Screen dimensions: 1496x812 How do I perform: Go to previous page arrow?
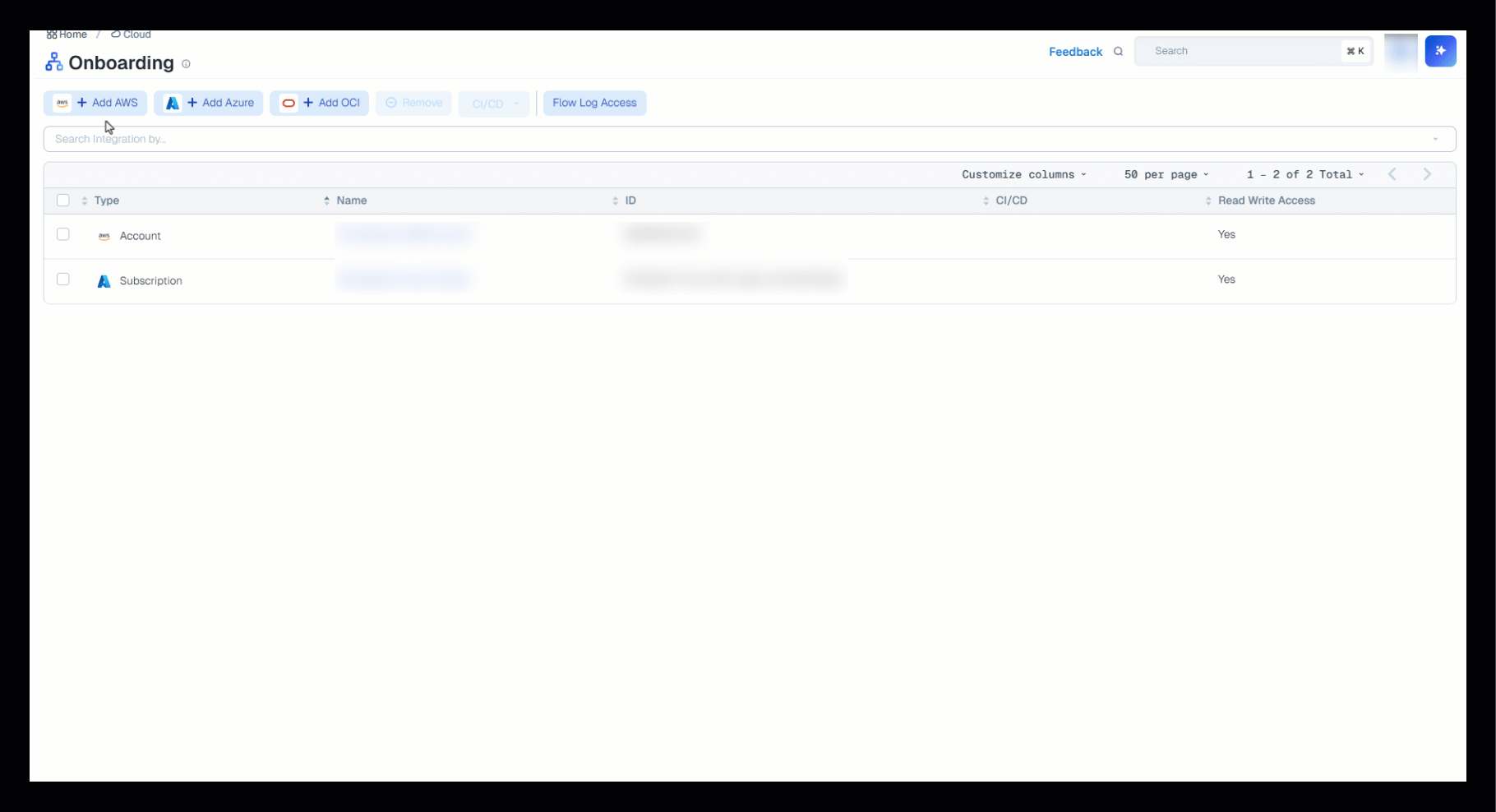(1392, 174)
